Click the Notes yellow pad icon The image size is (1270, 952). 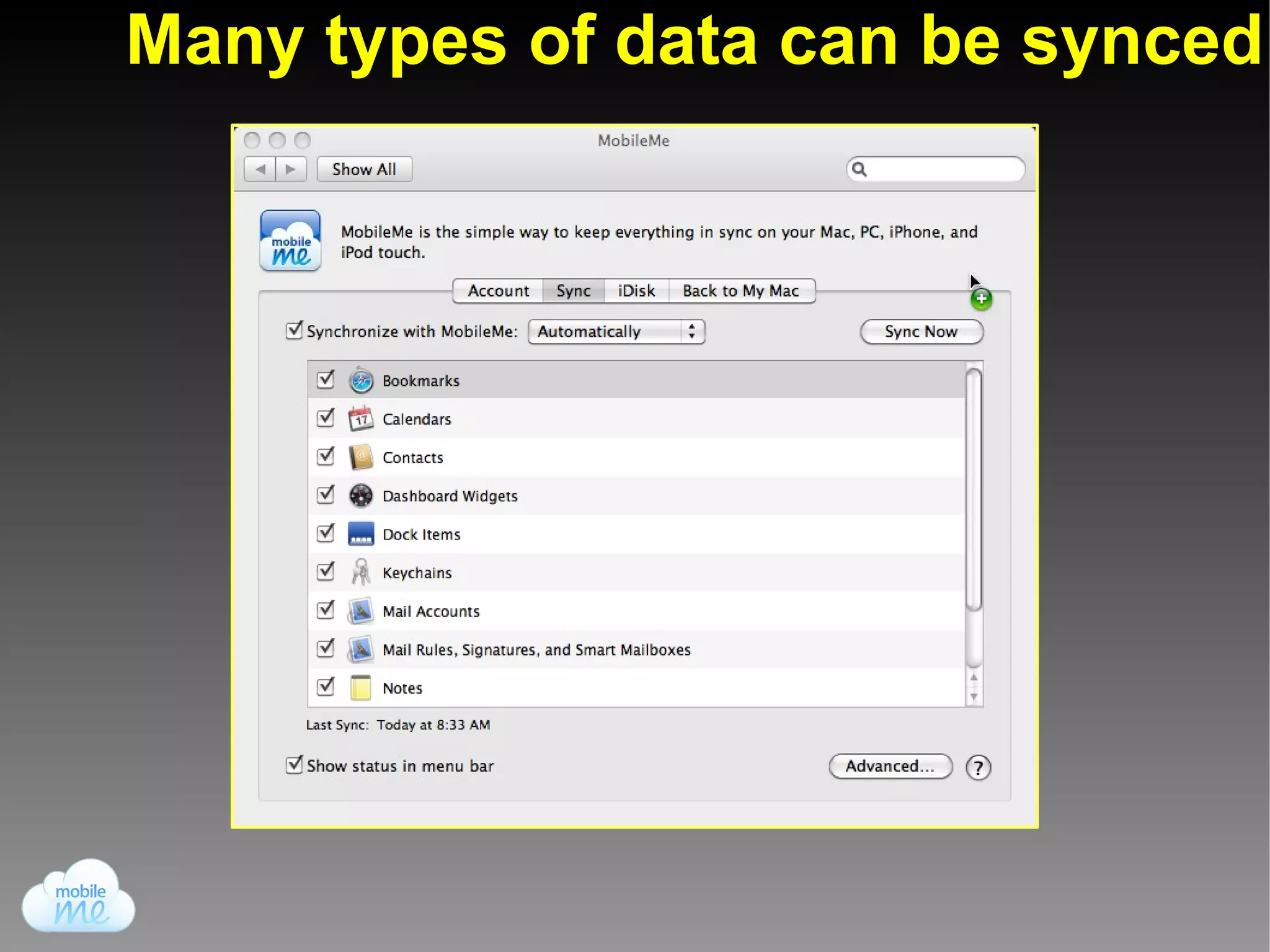coord(360,688)
